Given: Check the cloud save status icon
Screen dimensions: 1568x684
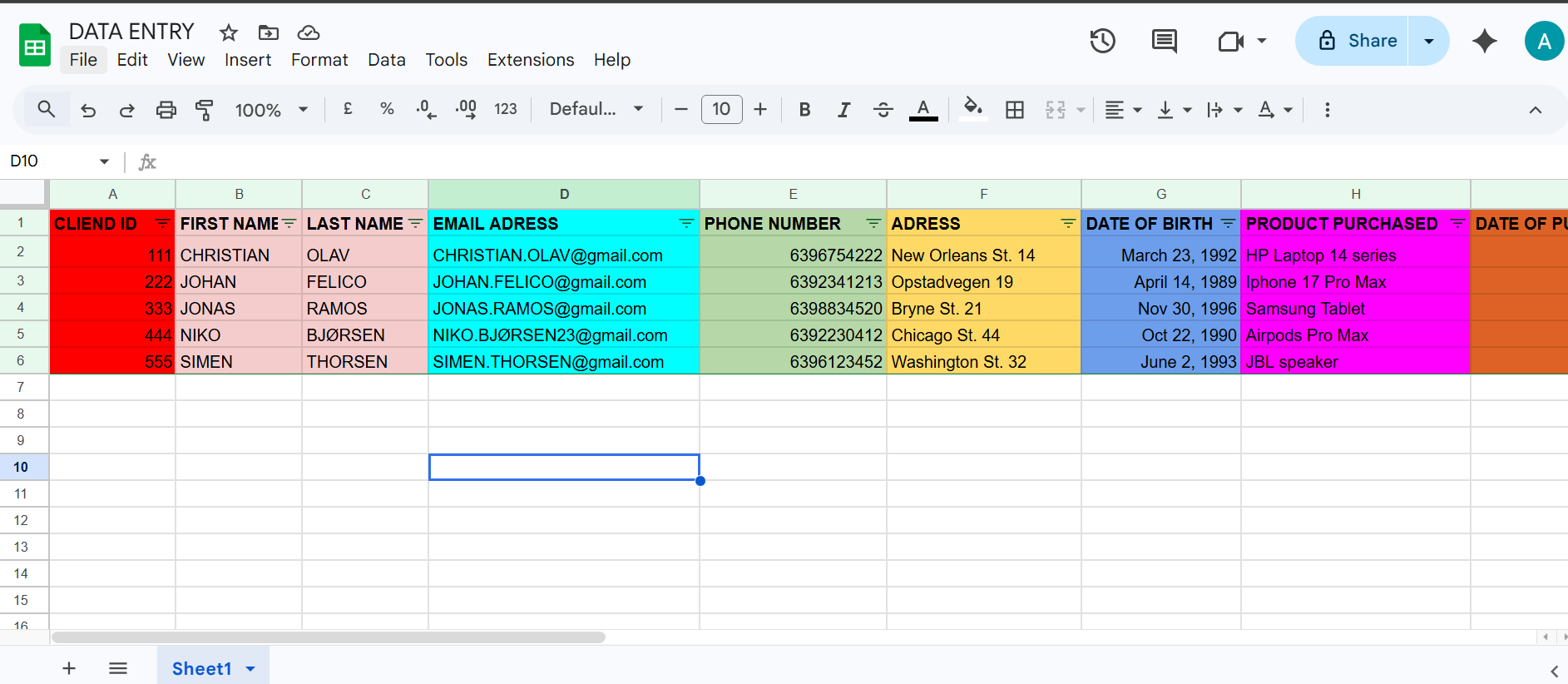Looking at the screenshot, I should coord(309,32).
